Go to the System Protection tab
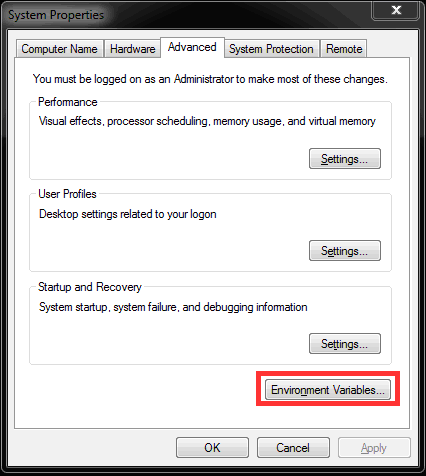 click(x=271, y=49)
